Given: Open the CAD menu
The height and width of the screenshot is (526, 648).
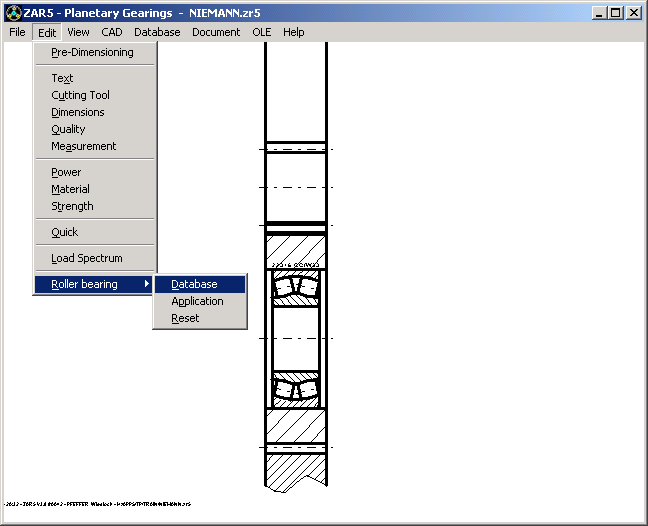Looking at the screenshot, I should pyautogui.click(x=112, y=32).
